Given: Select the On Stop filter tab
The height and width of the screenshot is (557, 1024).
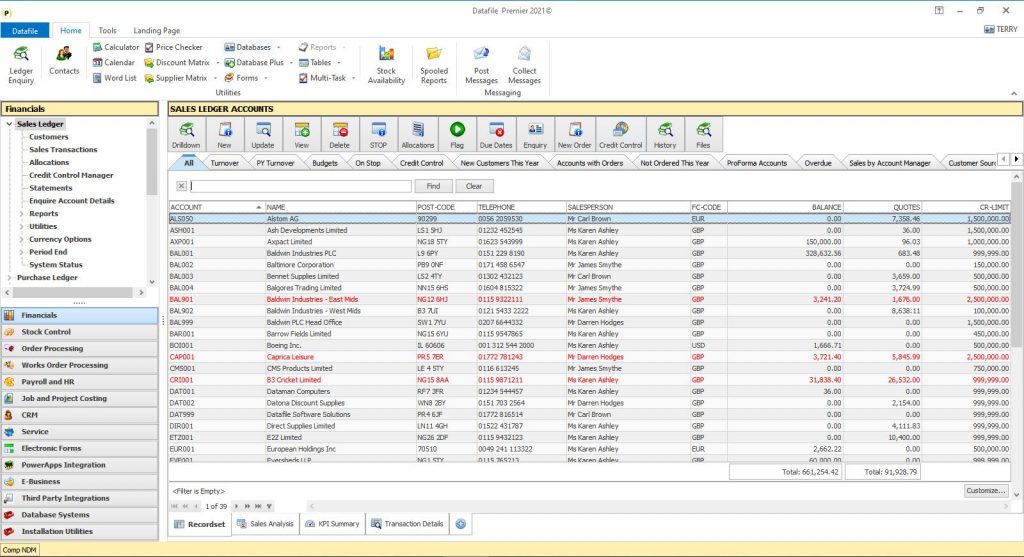Looking at the screenshot, I should pyautogui.click(x=368, y=163).
